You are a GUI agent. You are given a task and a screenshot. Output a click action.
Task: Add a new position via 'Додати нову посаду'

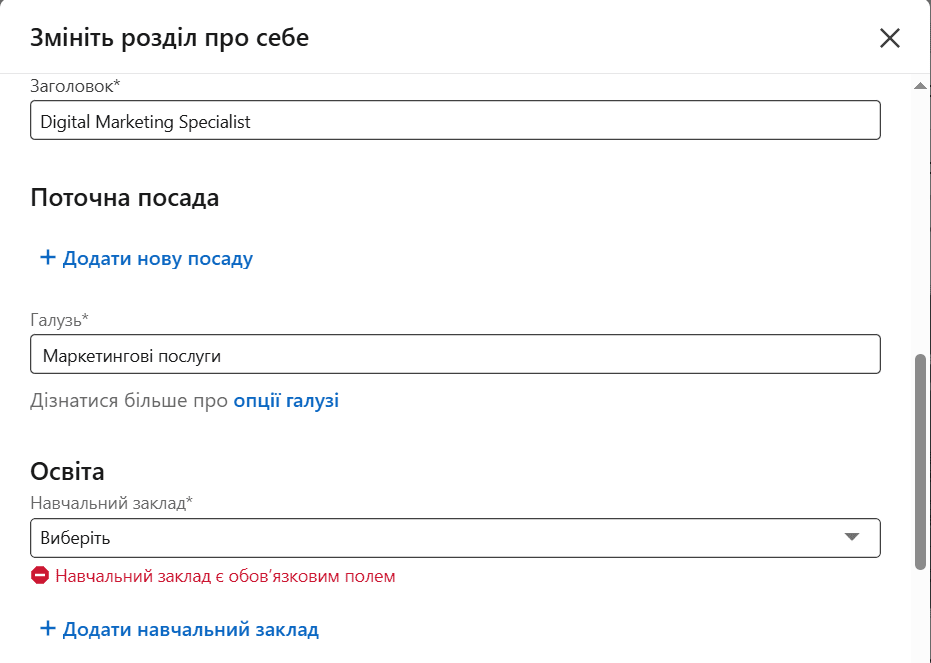coord(157,259)
